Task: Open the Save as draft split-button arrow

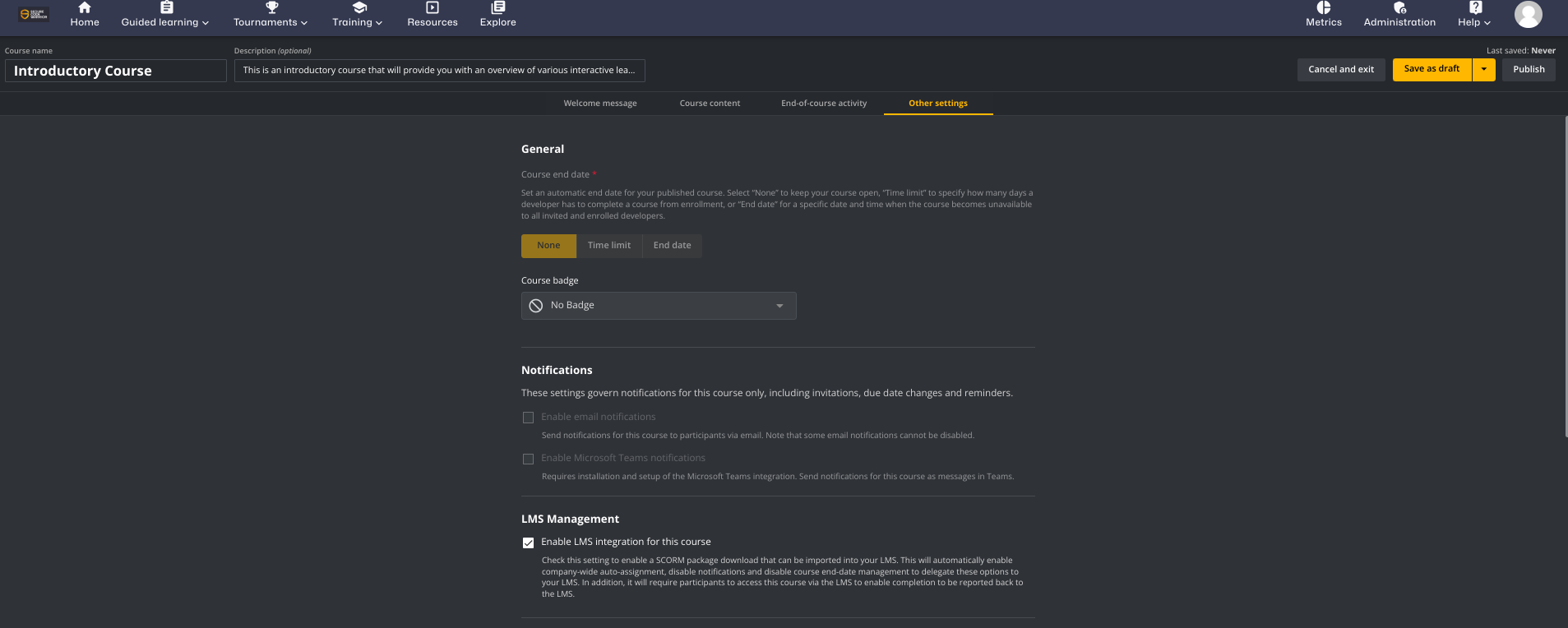Action: tap(1484, 70)
